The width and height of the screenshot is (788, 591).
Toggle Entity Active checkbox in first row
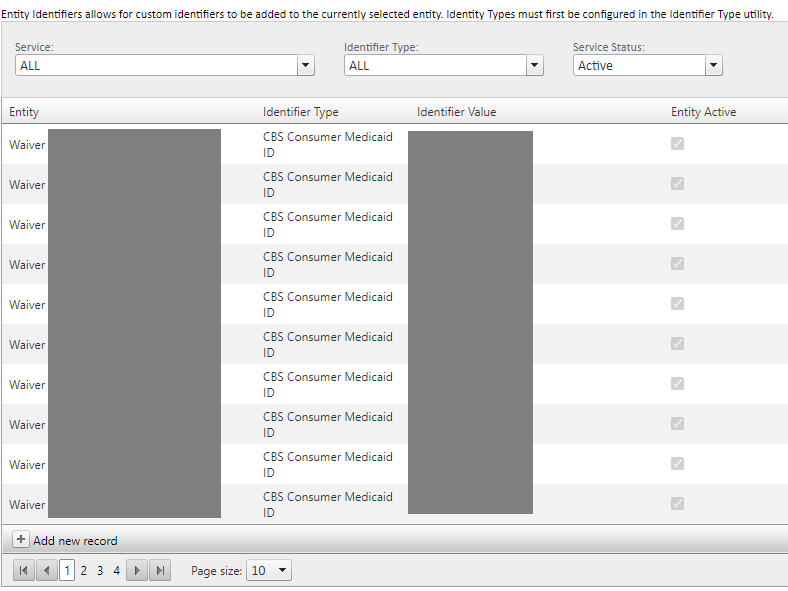(677, 144)
